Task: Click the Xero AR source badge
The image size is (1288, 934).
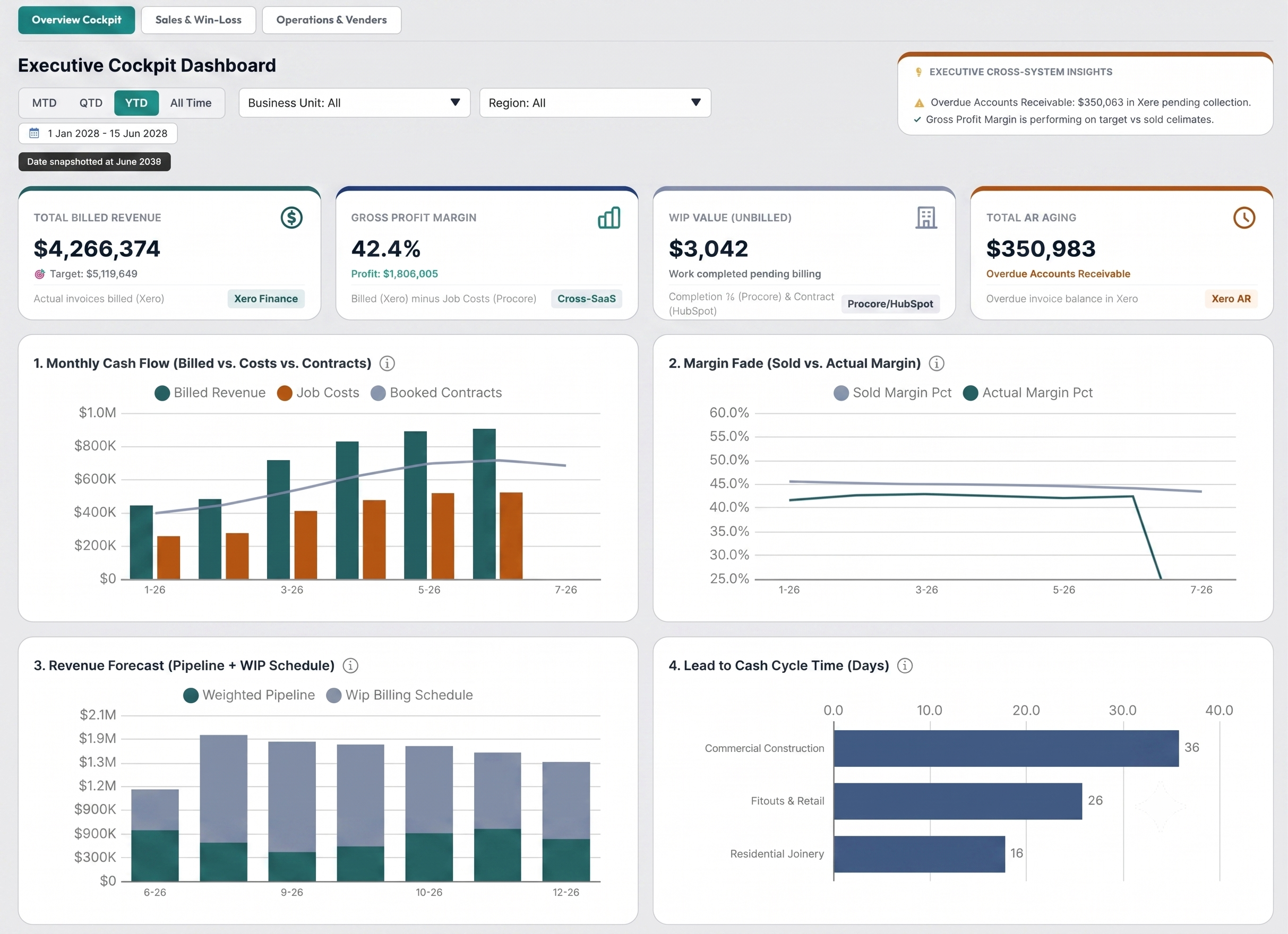Action: 1231,299
